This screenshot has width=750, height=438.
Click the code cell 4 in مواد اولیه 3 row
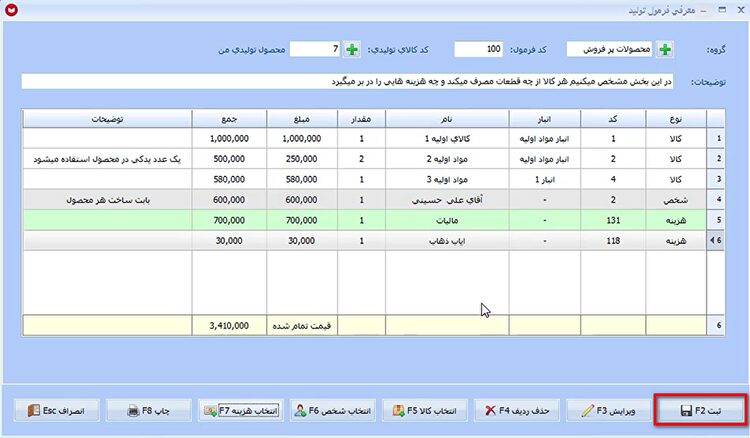point(613,179)
